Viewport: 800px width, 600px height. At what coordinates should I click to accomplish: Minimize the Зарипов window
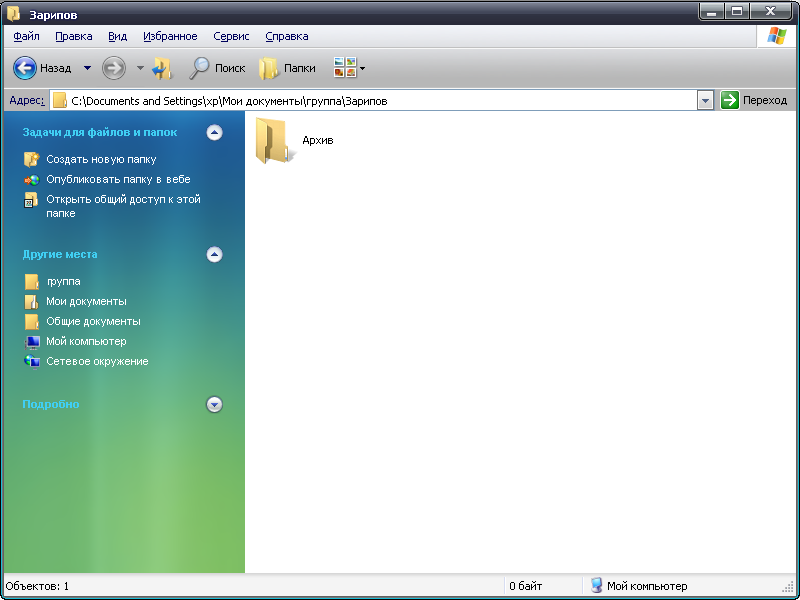click(712, 11)
